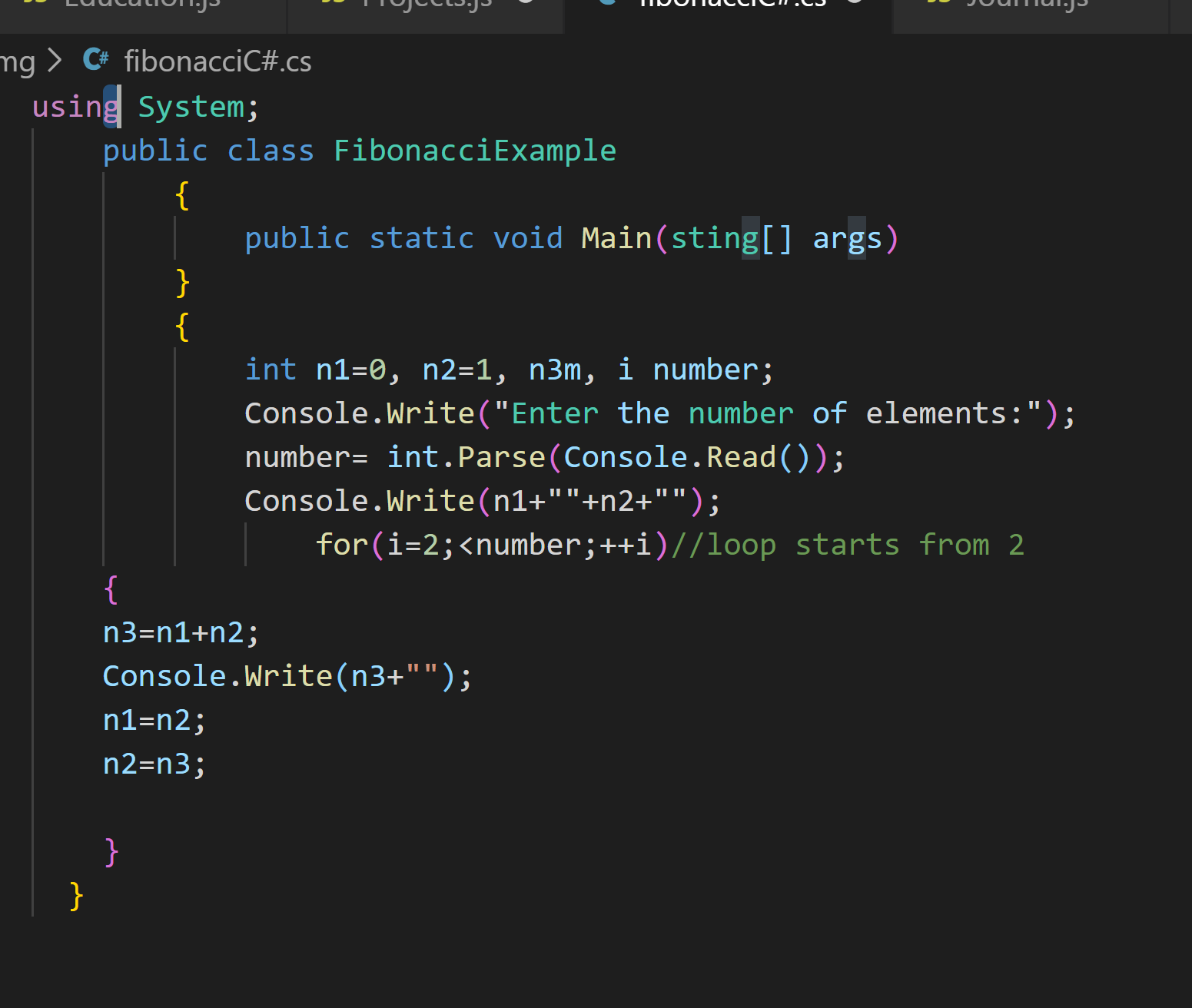
Task: Open fibonacciC#.cs breadcrumb file name
Action: [x=217, y=61]
